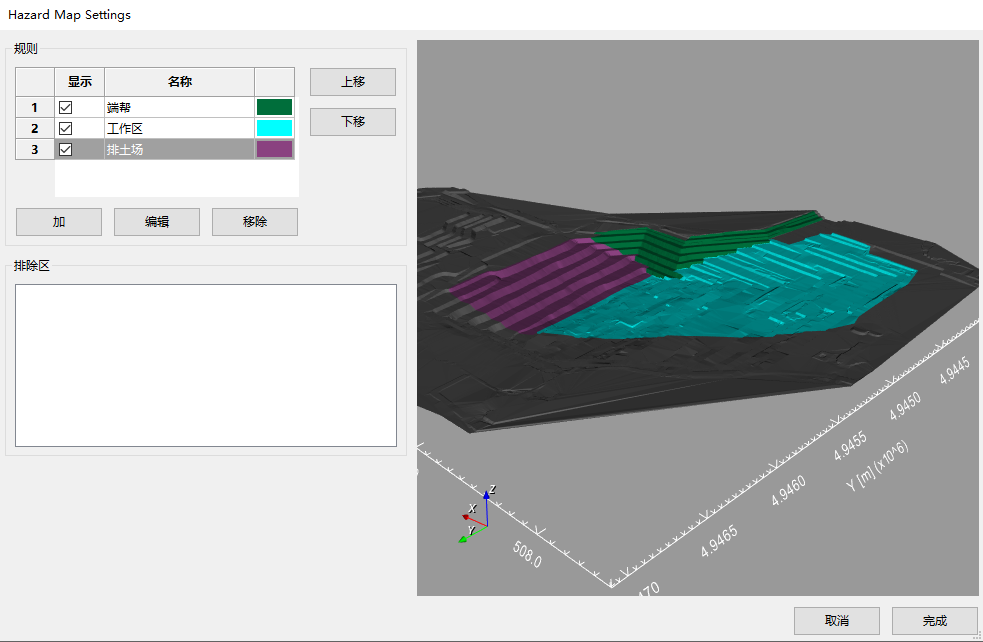
Task: Select the 端帮 rule name cell
Action: 179,107
